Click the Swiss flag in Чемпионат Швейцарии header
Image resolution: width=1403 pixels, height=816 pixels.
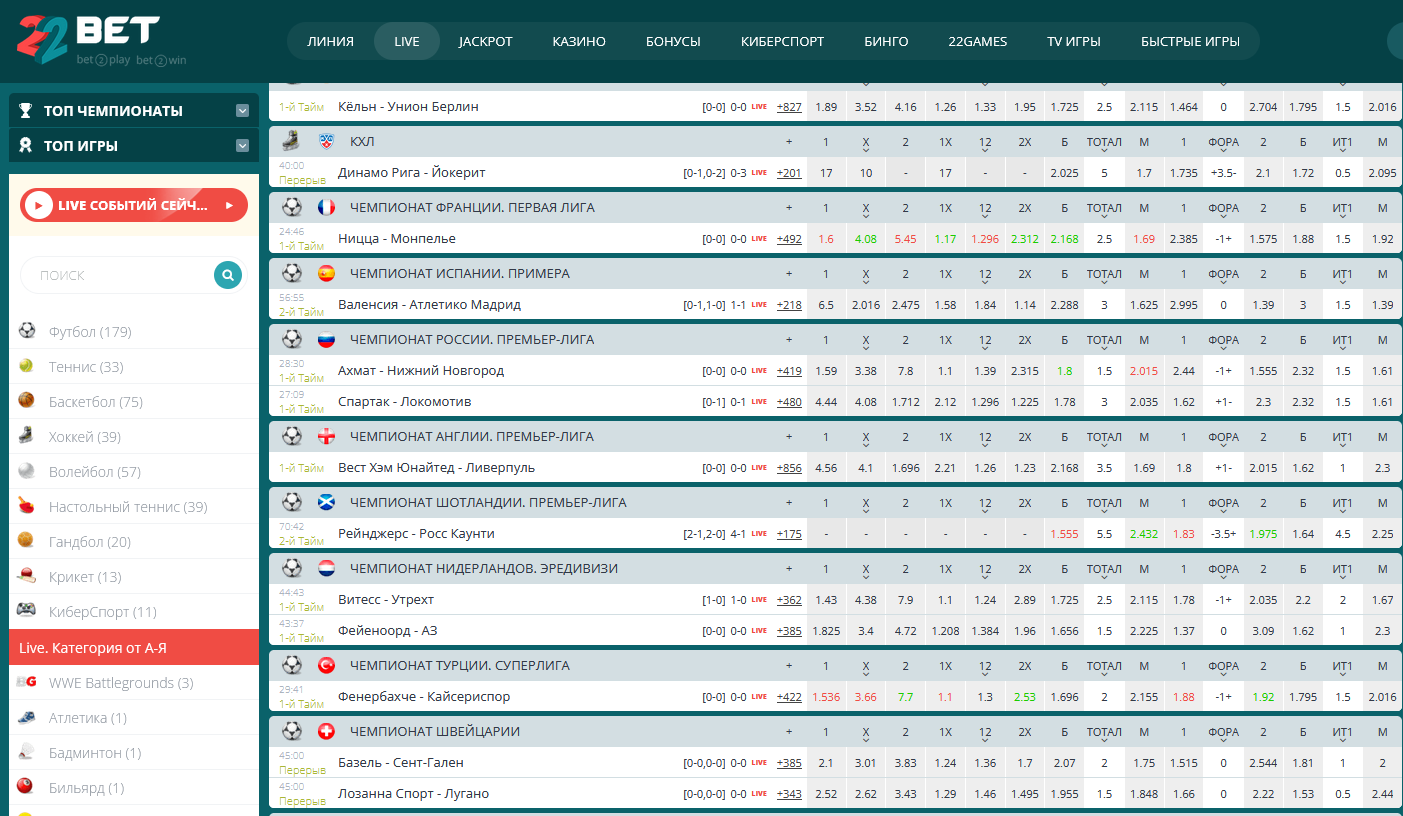click(326, 732)
